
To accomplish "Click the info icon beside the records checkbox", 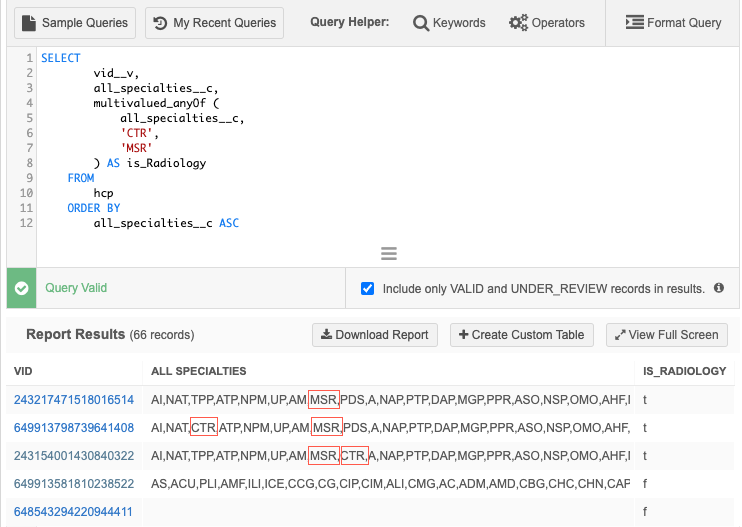I will (x=718, y=288).
